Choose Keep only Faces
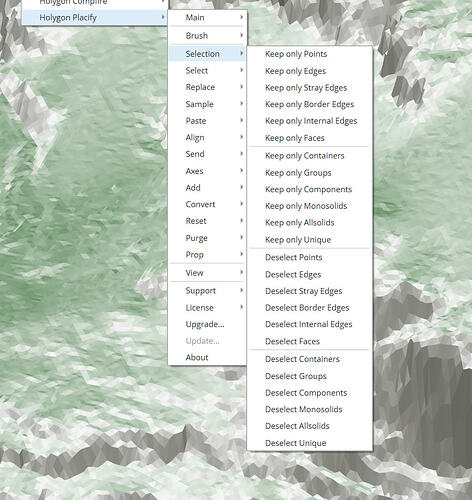472x500 pixels. 309,138
